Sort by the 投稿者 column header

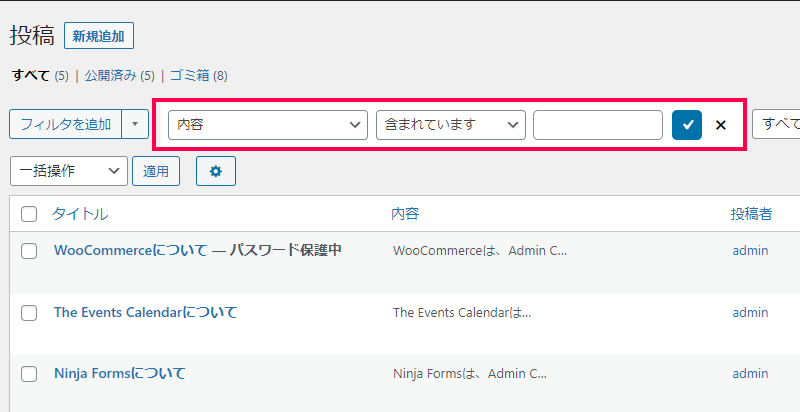(751, 214)
